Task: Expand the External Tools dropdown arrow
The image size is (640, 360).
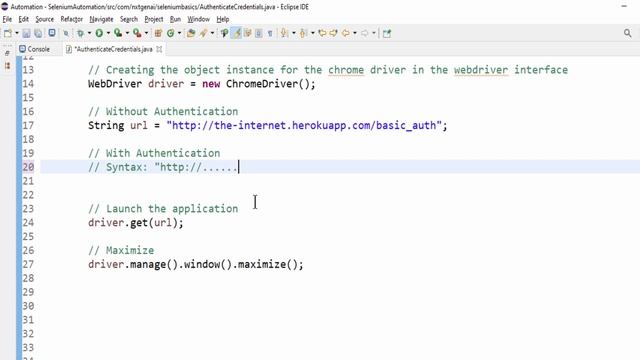Action: click(146, 33)
